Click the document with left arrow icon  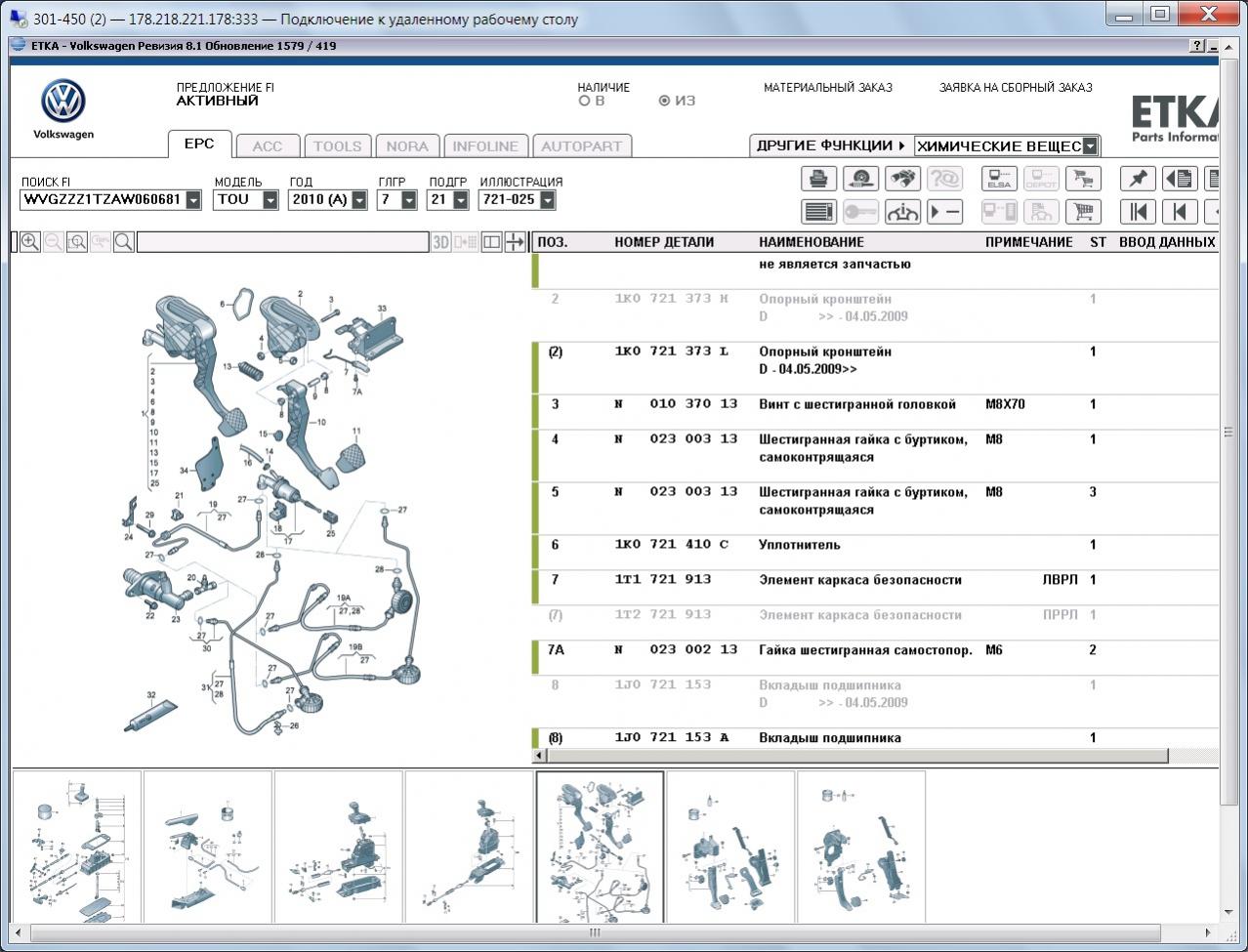tap(1180, 179)
